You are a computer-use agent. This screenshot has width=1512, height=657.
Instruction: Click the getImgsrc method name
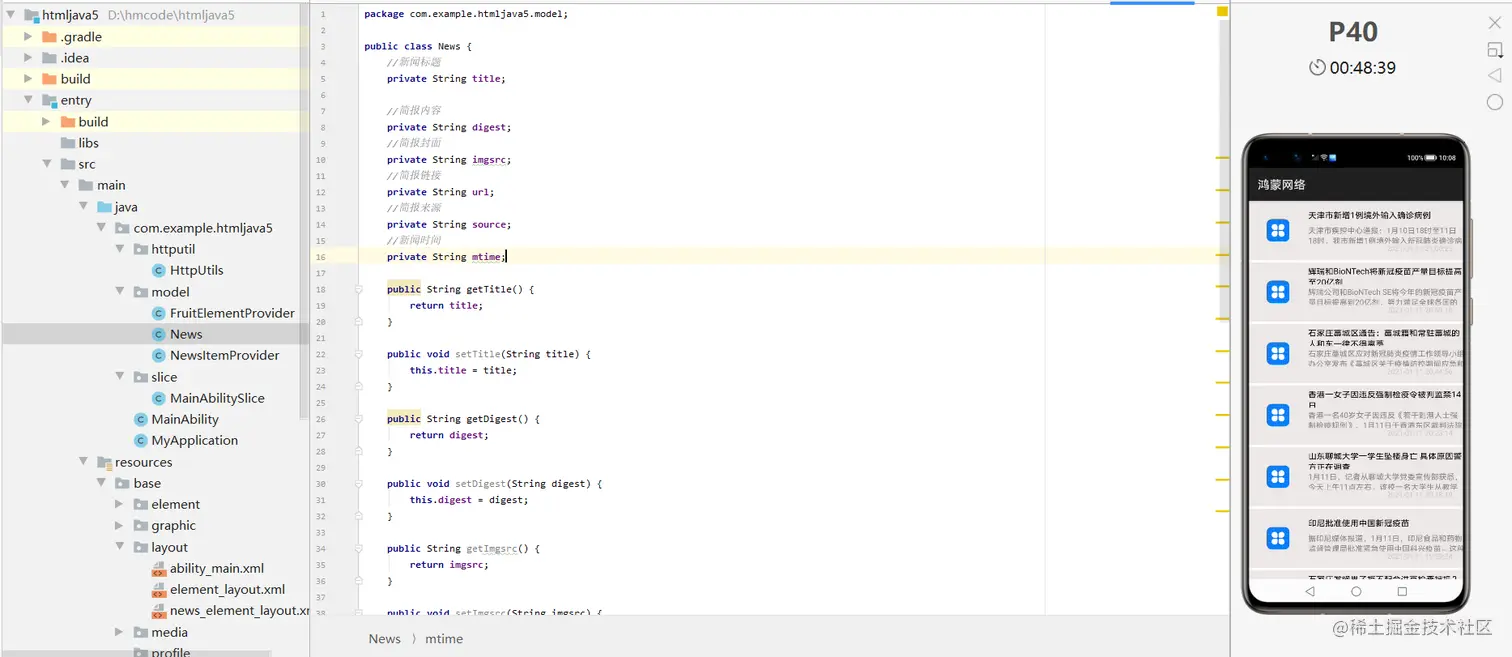pos(490,548)
